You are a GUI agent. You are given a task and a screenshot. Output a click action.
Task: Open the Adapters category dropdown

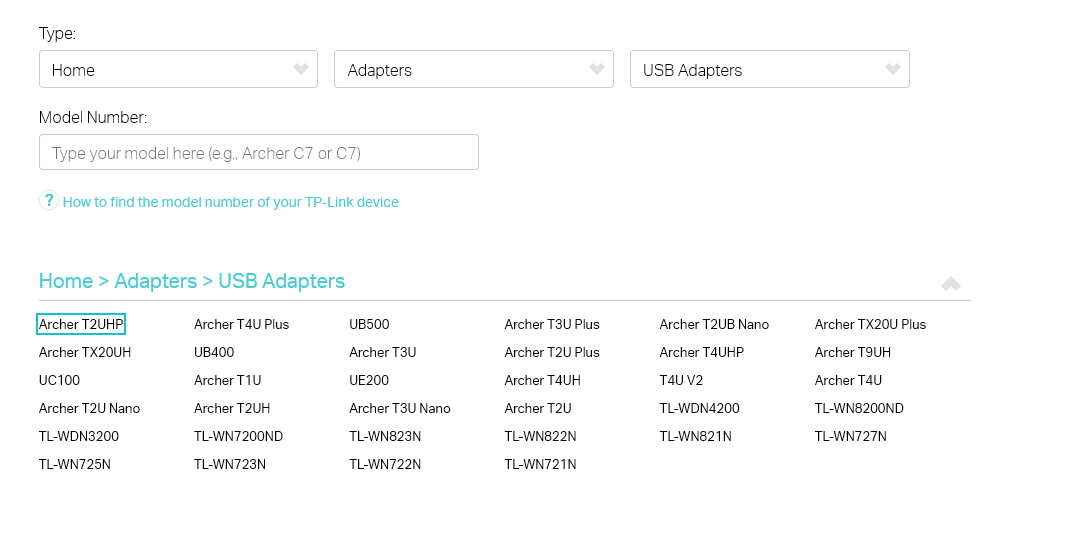[474, 69]
